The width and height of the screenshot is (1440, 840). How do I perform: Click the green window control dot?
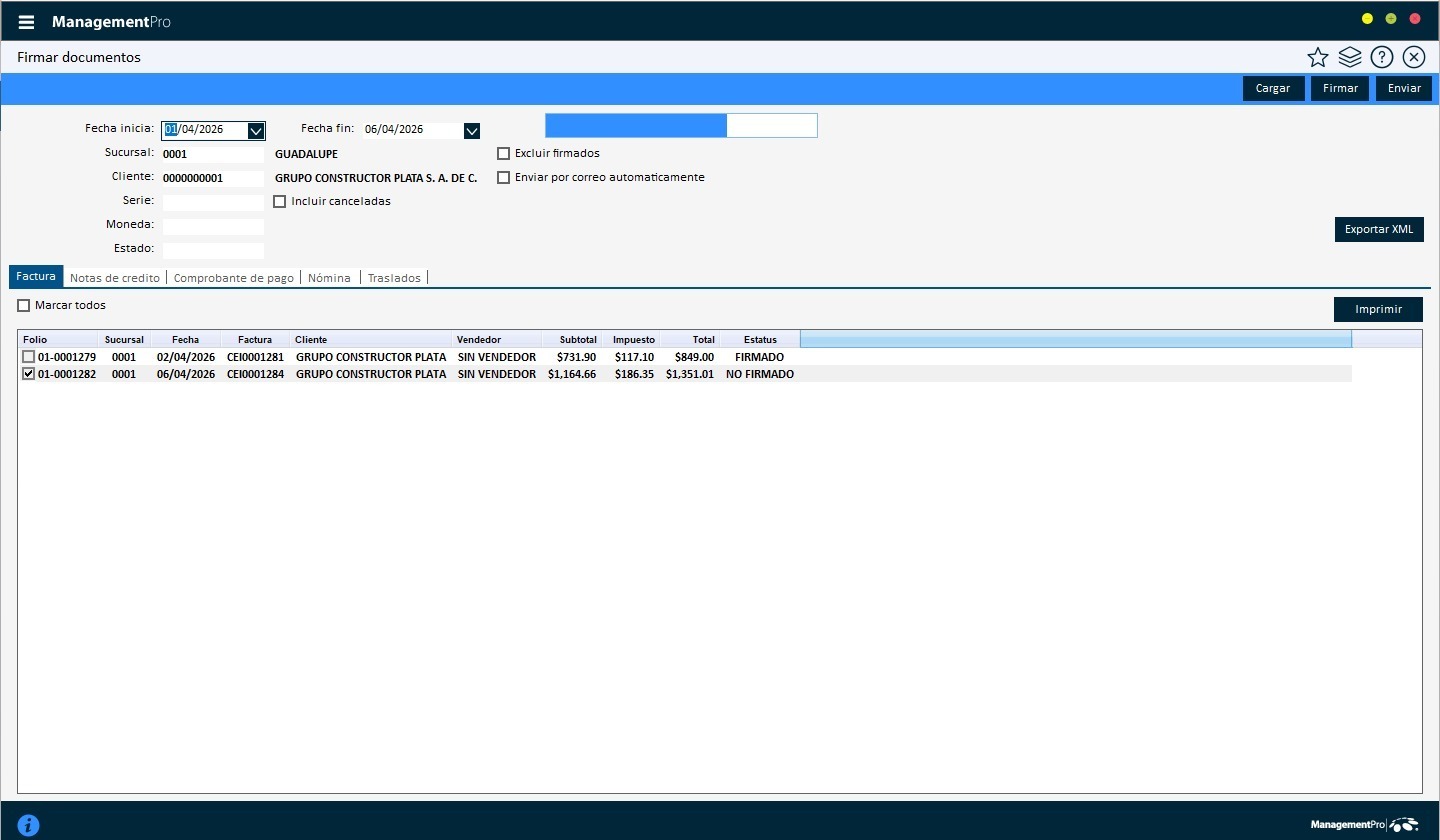pyautogui.click(x=1391, y=19)
